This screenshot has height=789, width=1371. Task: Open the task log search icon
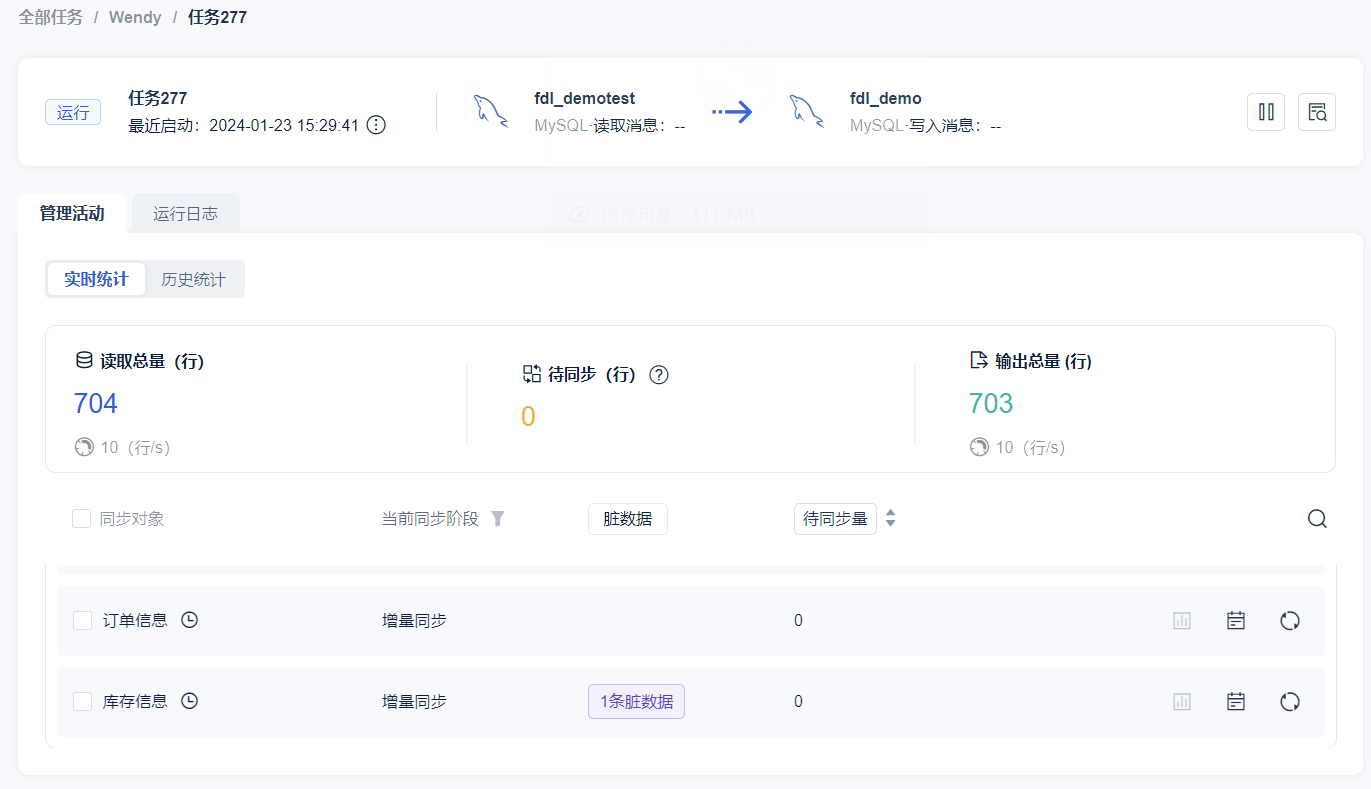tap(1317, 112)
